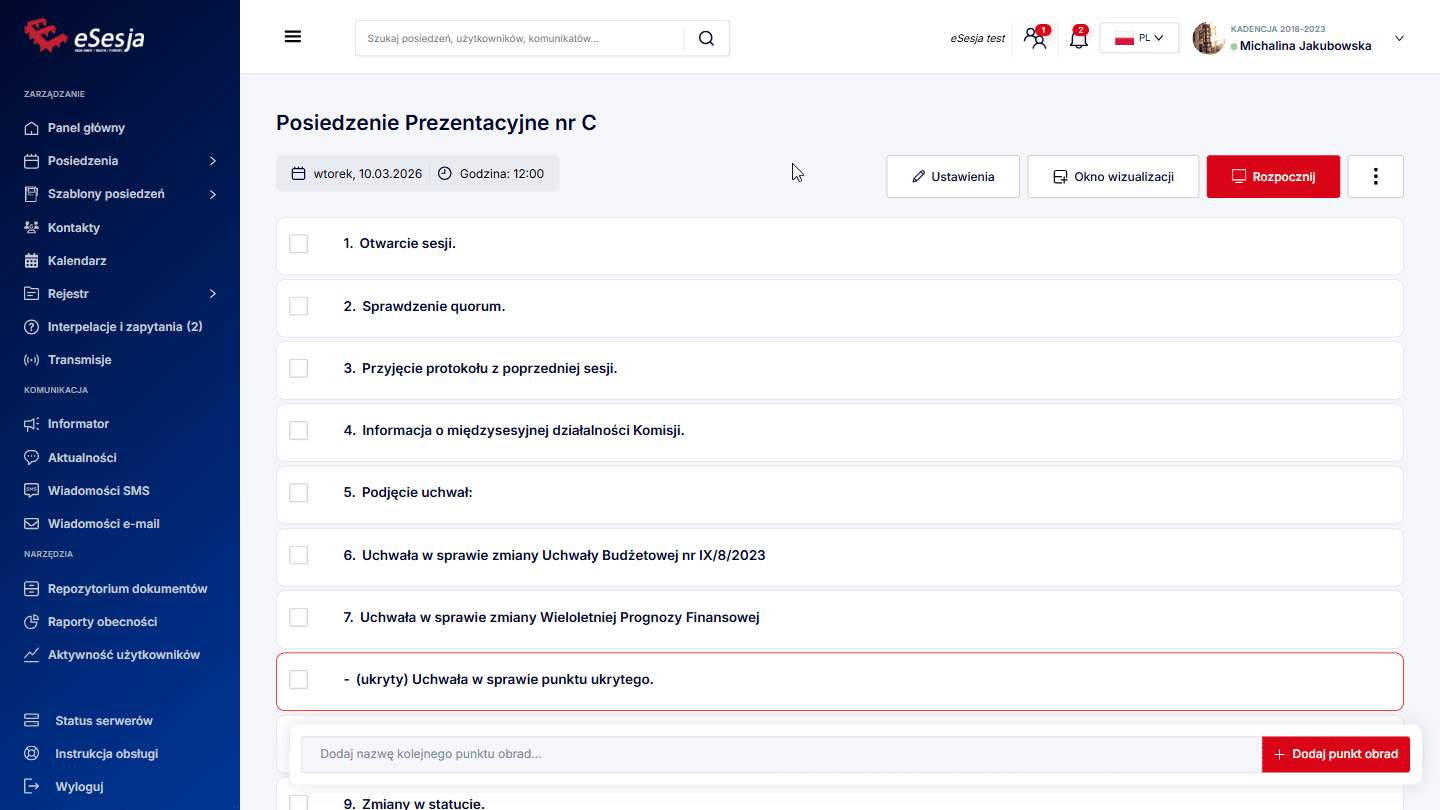Click the eSesja logo

(x=85, y=37)
